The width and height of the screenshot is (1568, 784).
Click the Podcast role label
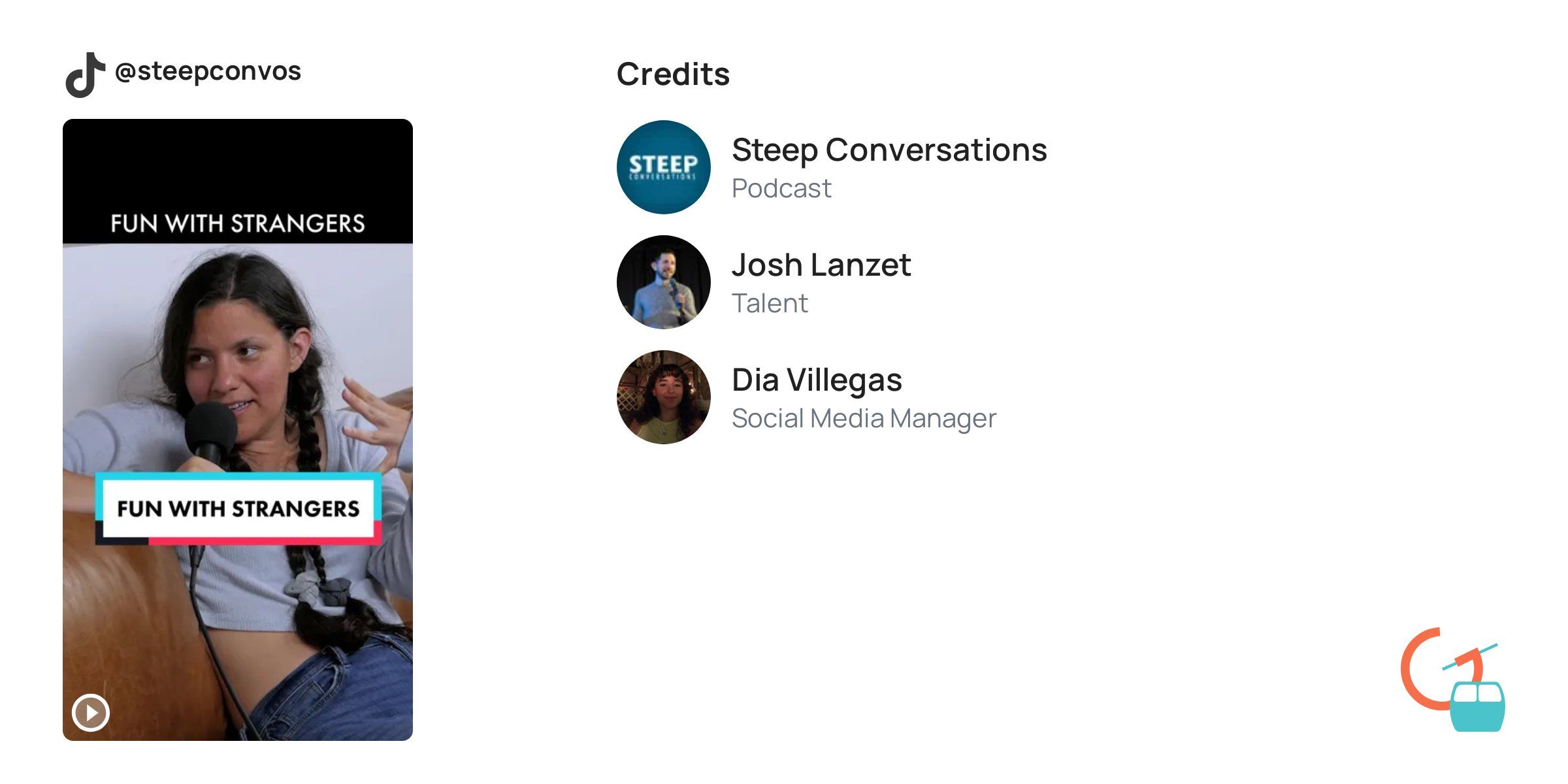781,188
